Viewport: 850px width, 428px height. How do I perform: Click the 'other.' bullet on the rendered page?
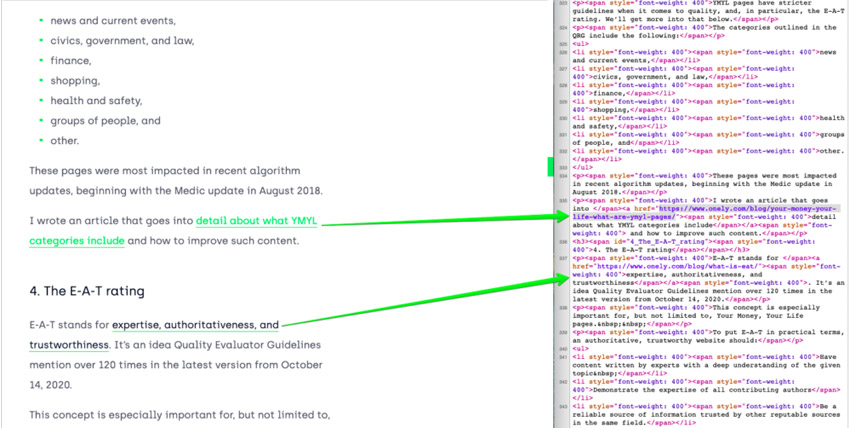[x=65, y=141]
